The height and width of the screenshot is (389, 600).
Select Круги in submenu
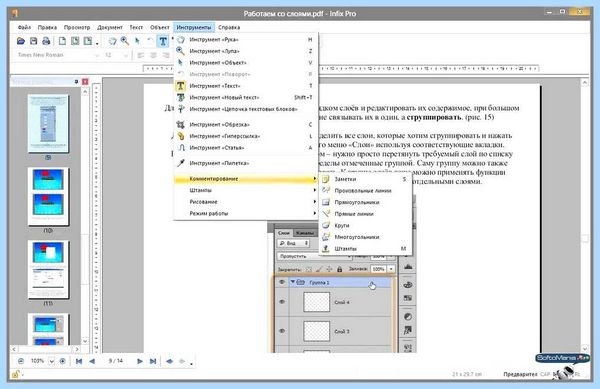pyautogui.click(x=365, y=225)
